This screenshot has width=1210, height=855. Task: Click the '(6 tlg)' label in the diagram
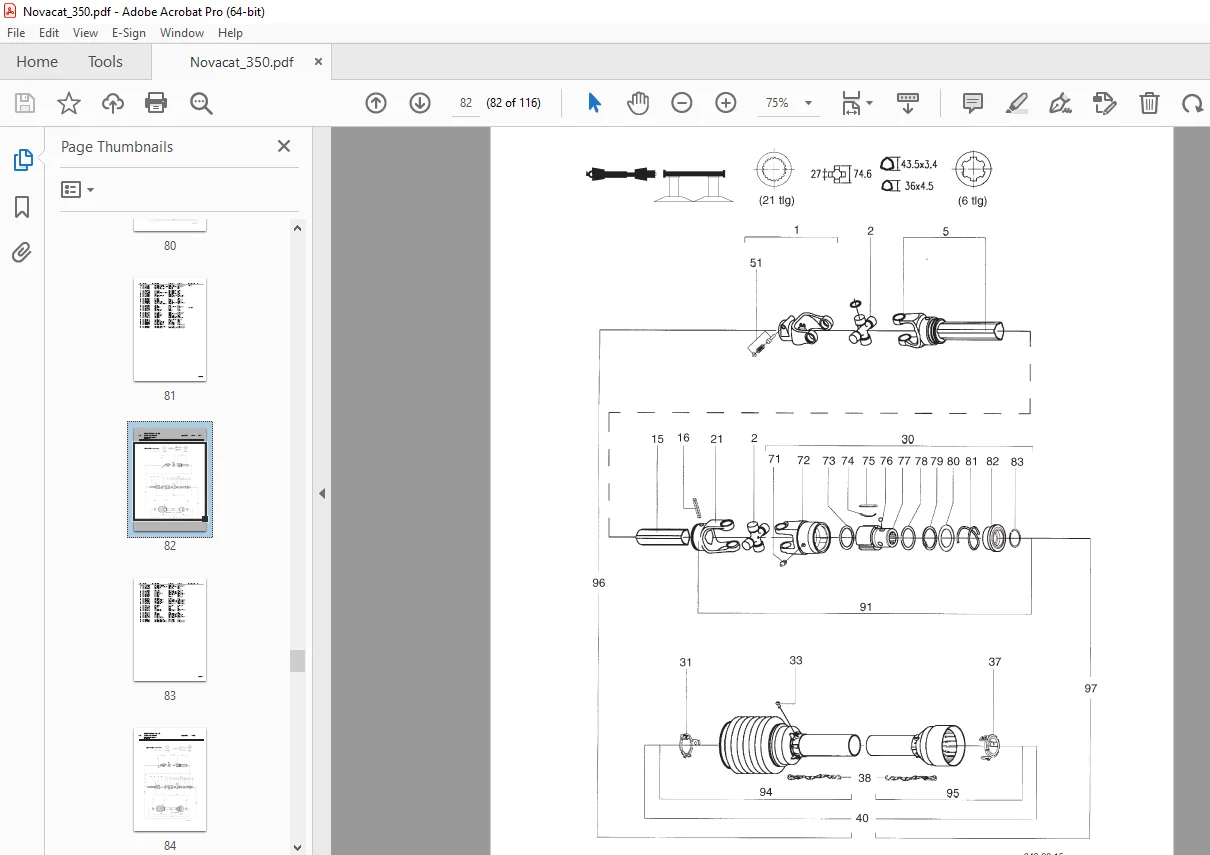pyautogui.click(x=972, y=200)
